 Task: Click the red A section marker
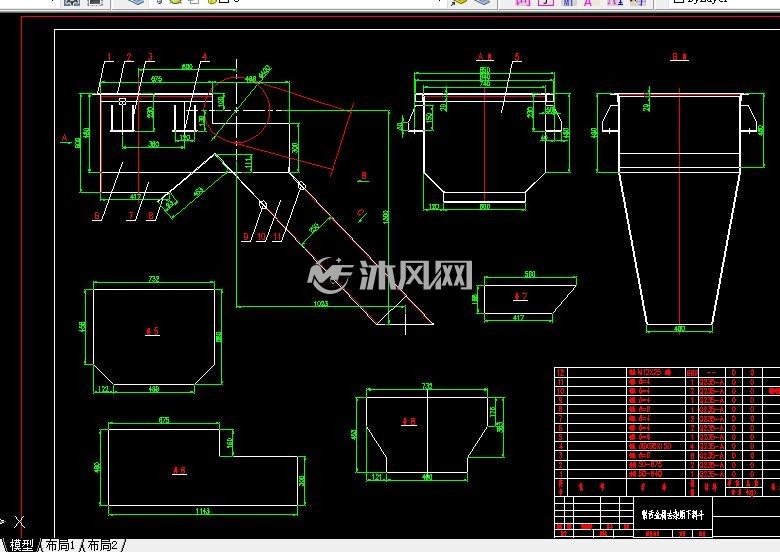(65, 138)
